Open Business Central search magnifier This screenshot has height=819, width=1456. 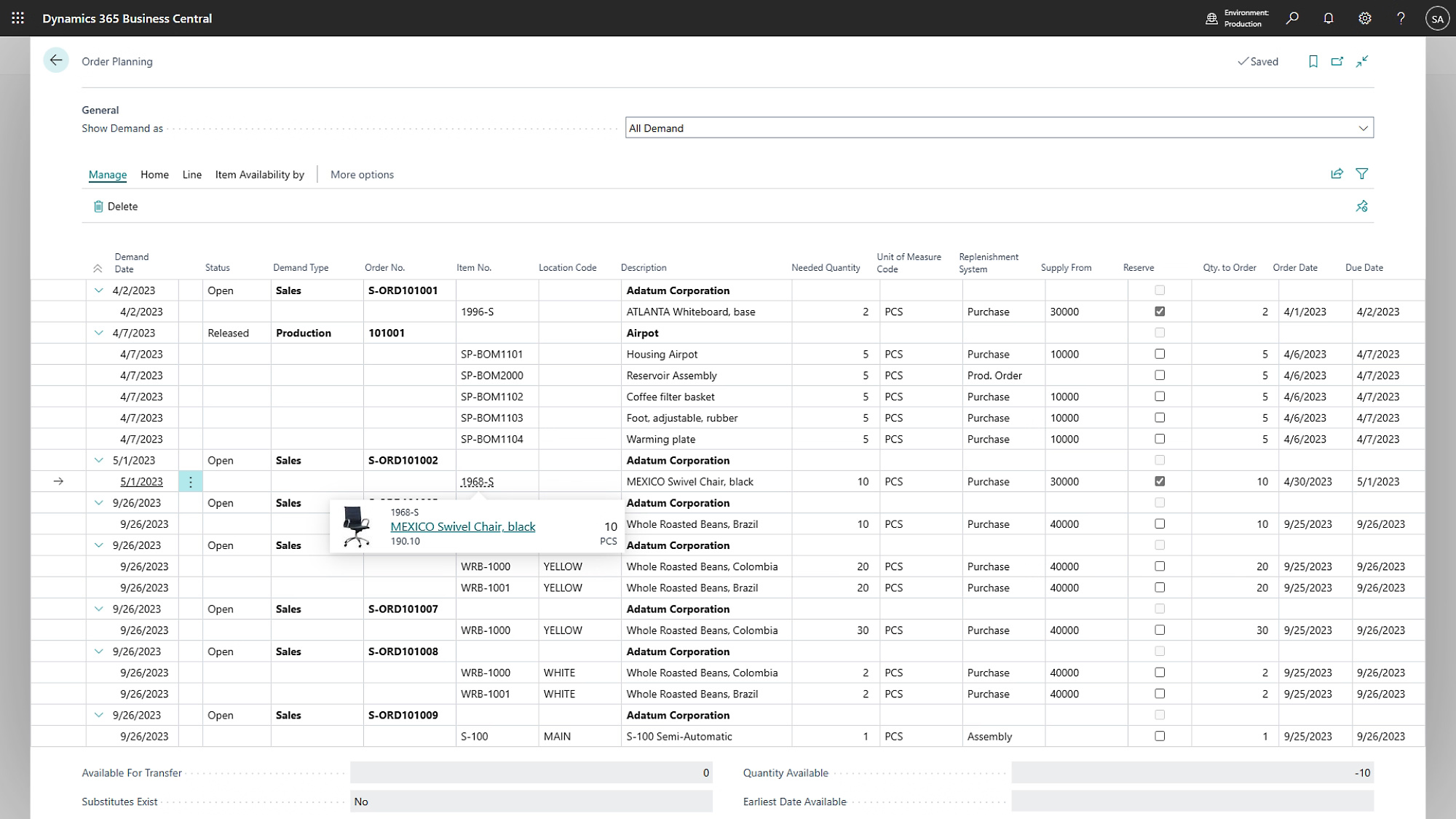click(1292, 17)
